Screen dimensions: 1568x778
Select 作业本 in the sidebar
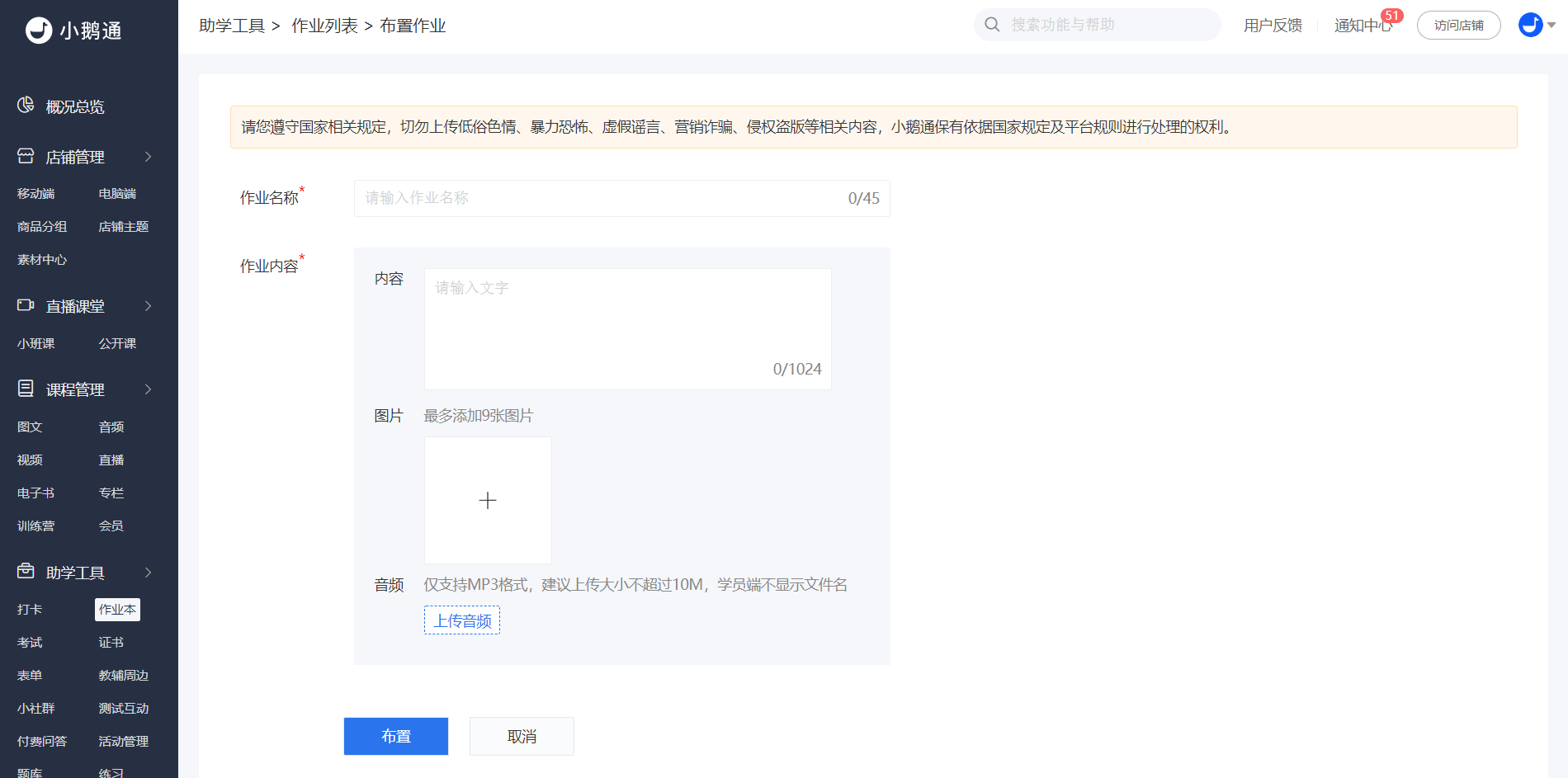[x=117, y=610]
